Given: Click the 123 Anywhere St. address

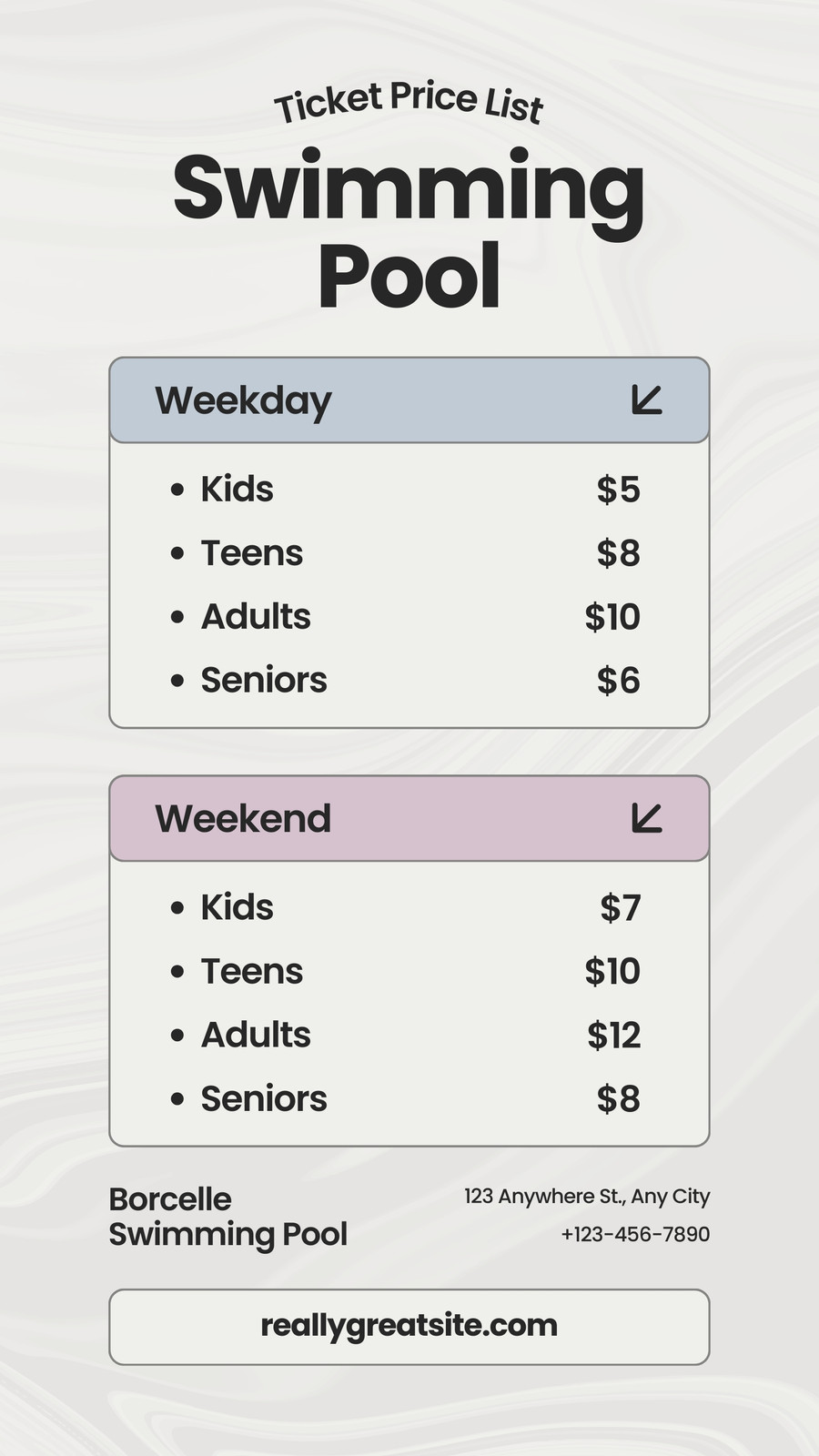Looking at the screenshot, I should coord(587,1196).
